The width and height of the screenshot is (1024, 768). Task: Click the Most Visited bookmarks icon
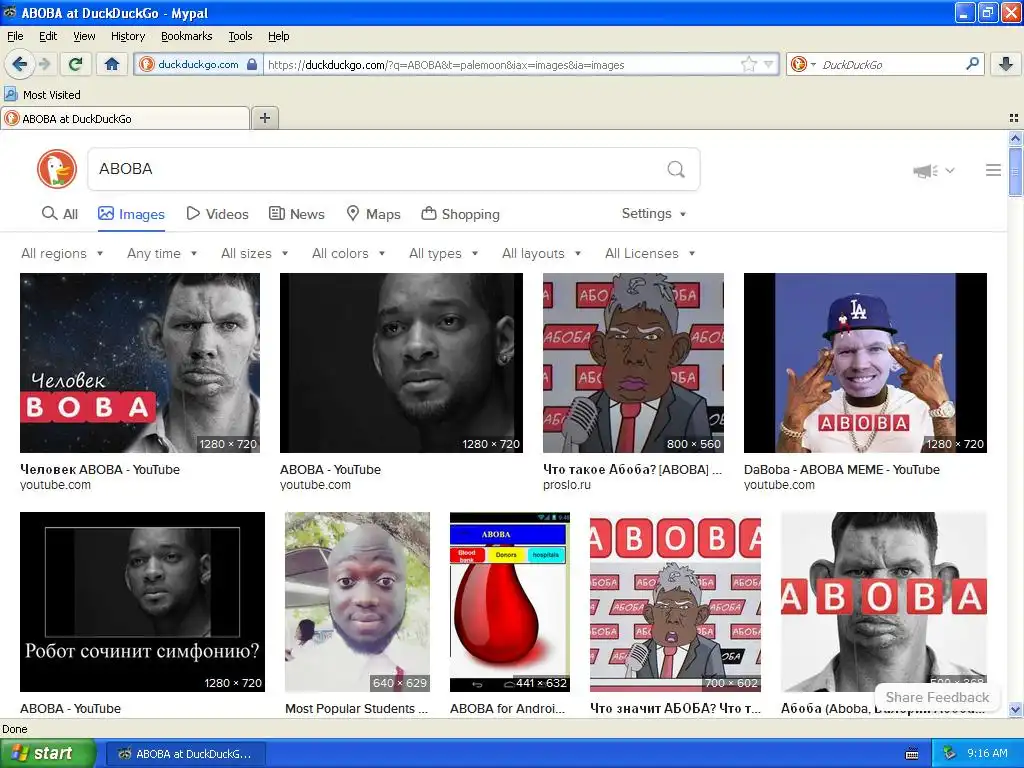pos(10,95)
